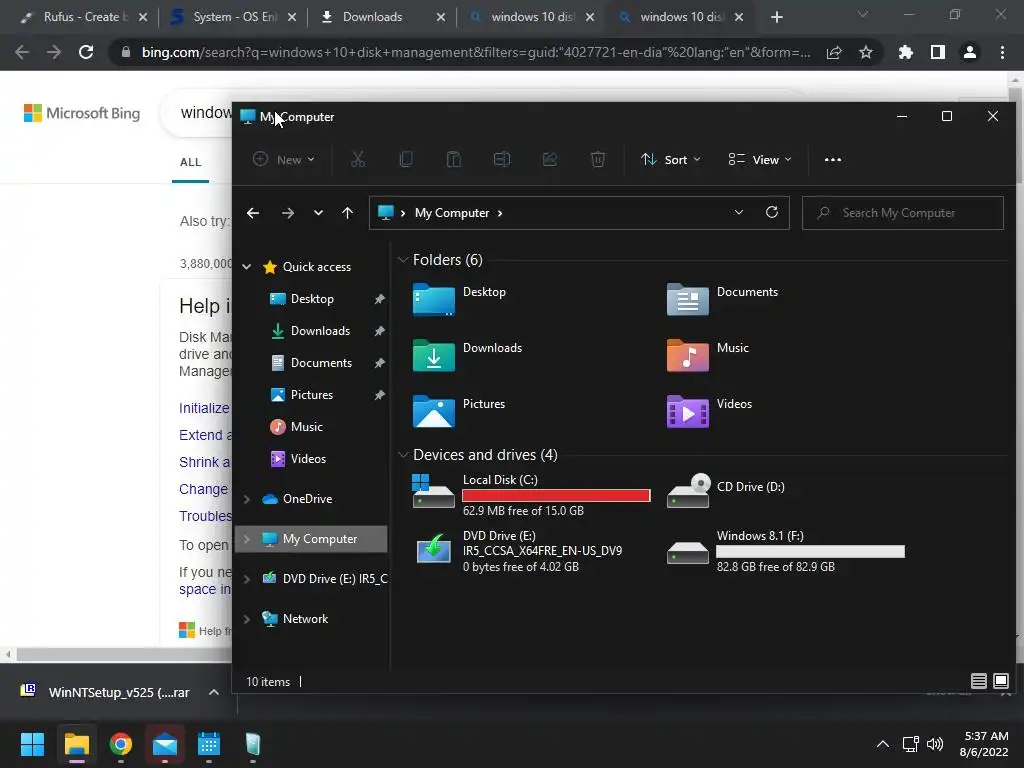Open recent locations dropdown chevron

click(x=318, y=213)
